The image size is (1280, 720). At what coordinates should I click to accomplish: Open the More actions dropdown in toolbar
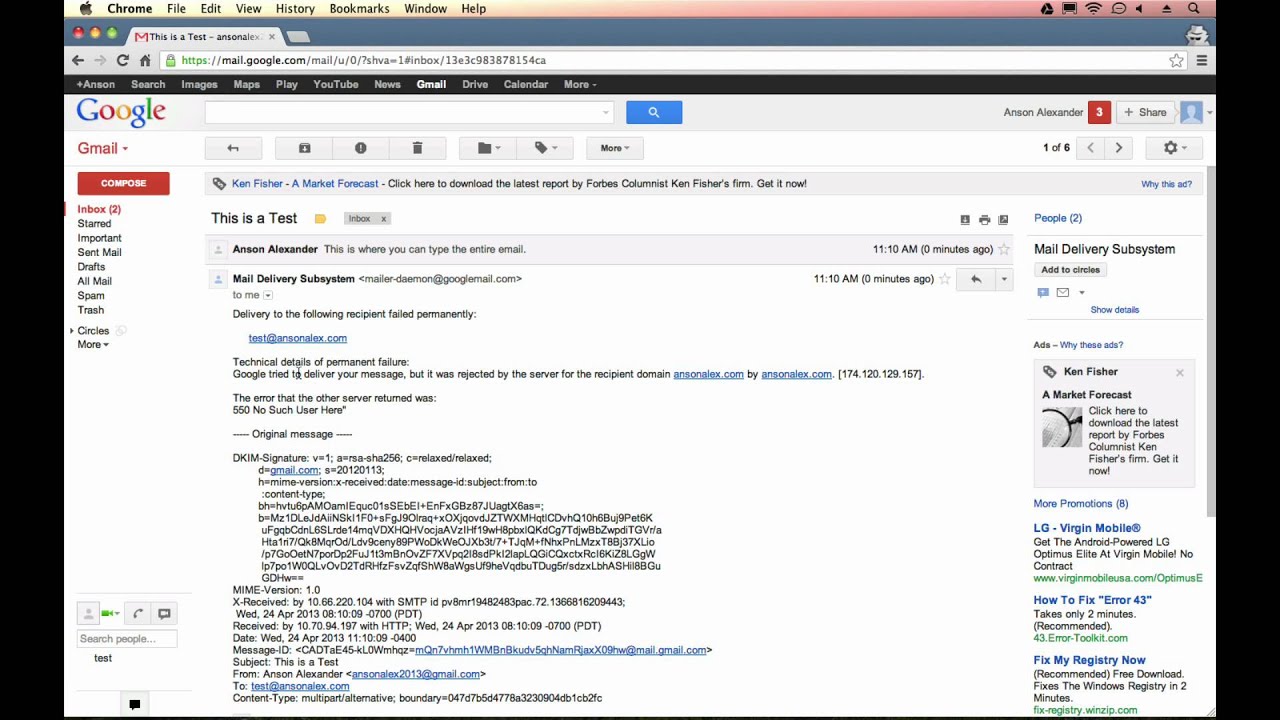(x=614, y=148)
